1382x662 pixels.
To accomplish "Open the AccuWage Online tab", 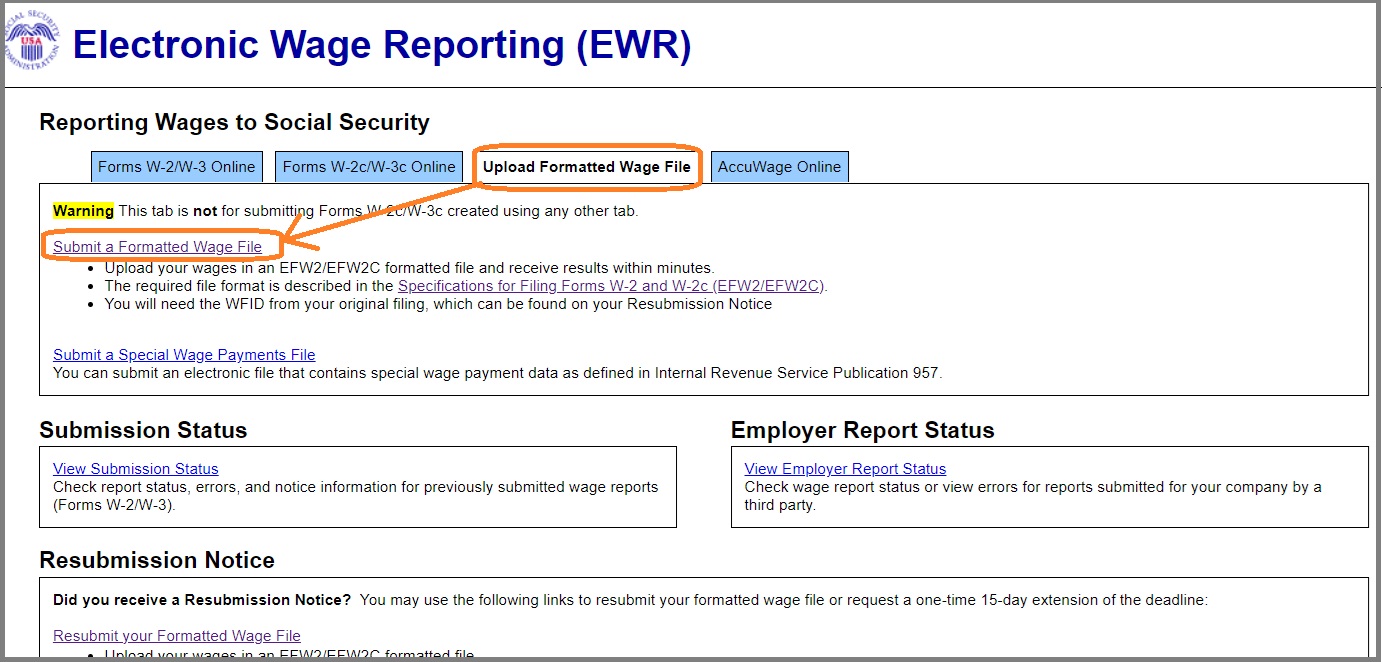I will (779, 167).
